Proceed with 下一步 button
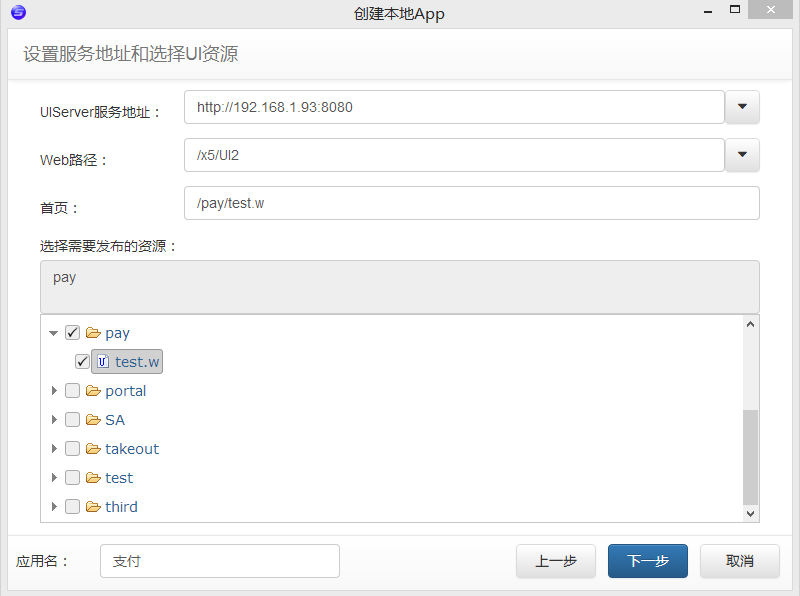The image size is (800, 596). click(648, 561)
